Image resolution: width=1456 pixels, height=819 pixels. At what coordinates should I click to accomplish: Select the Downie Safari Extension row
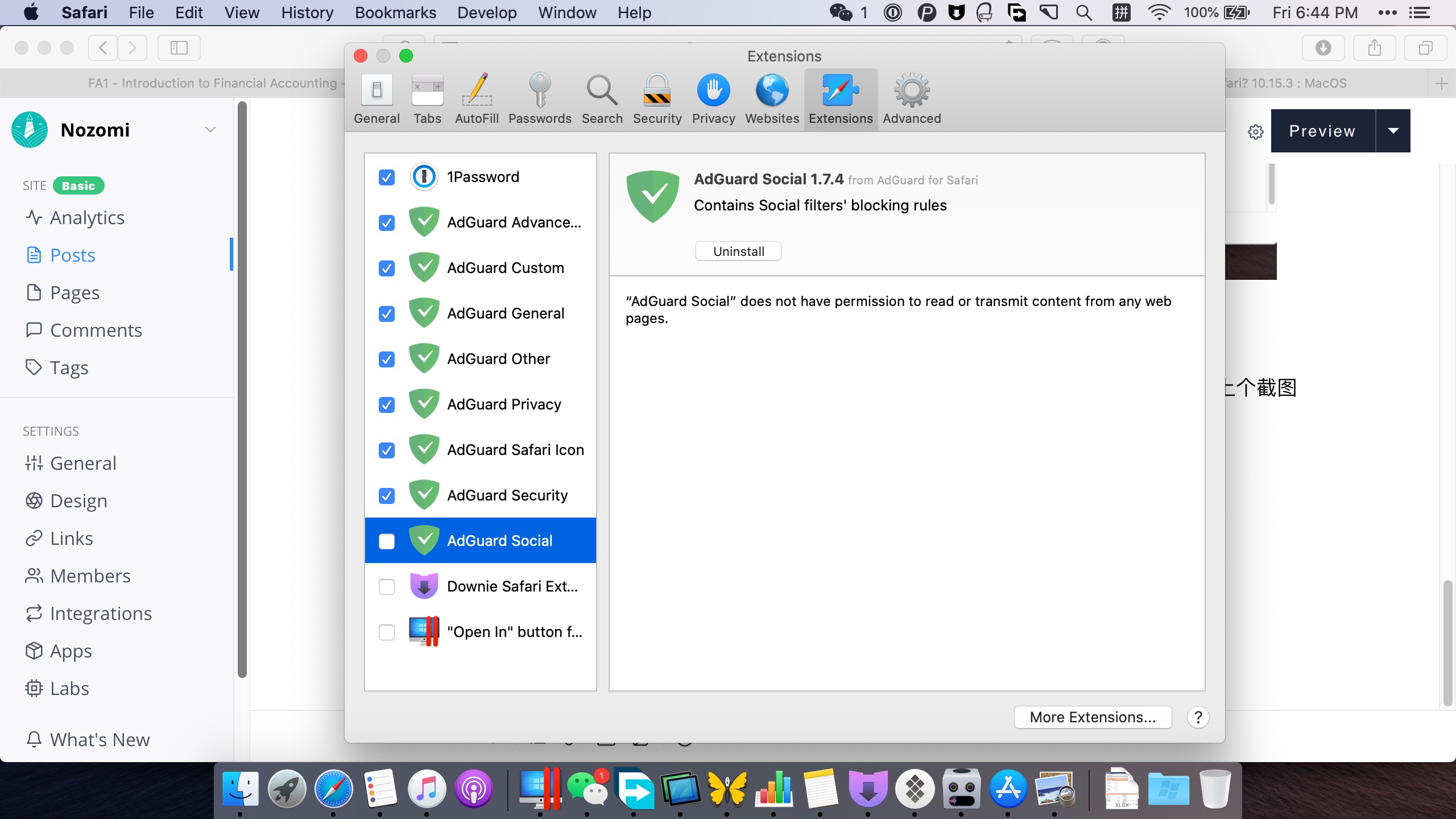tap(481, 586)
